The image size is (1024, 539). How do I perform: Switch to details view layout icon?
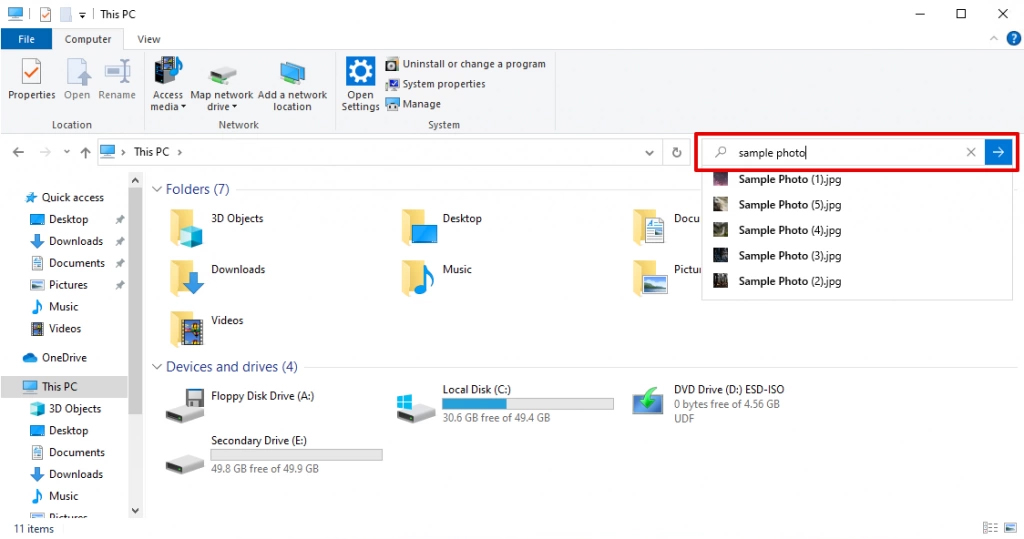point(990,527)
